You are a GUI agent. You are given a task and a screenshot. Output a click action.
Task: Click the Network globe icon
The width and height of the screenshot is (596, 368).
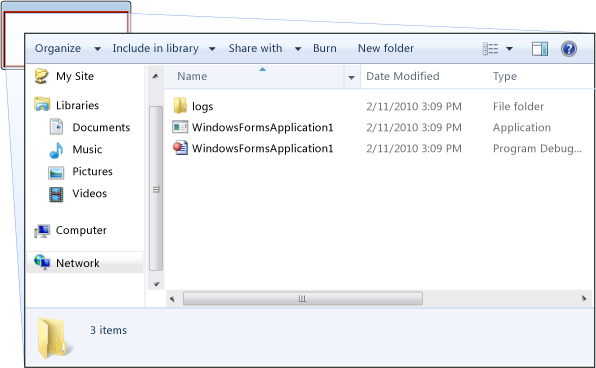click(x=42, y=262)
